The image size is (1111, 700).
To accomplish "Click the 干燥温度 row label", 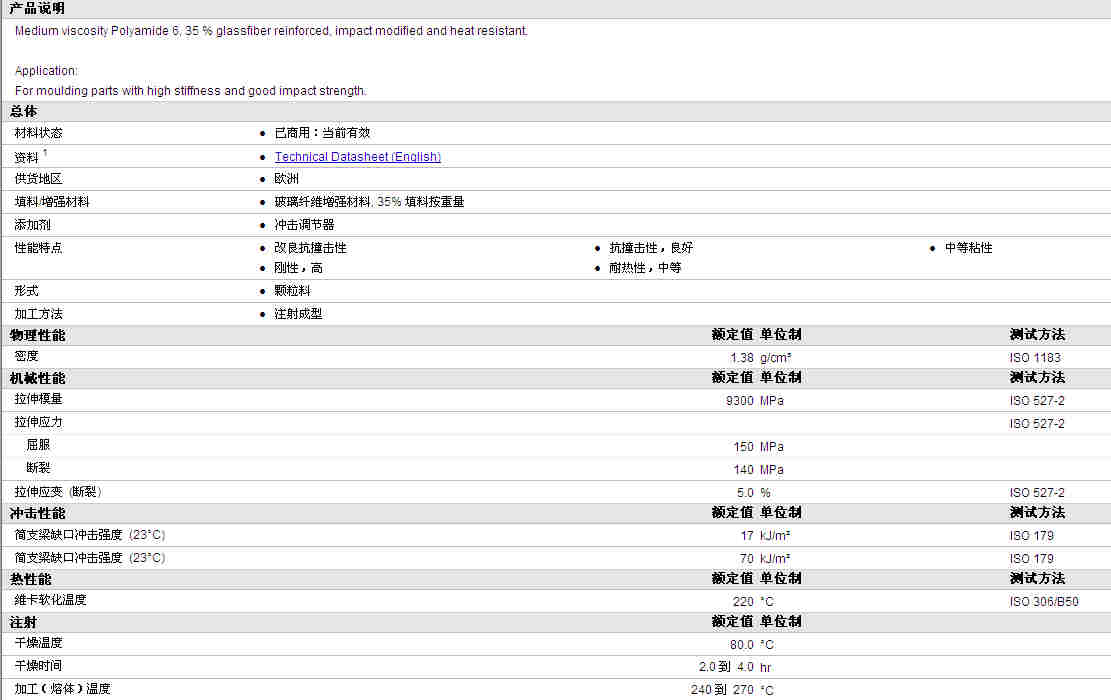I will tap(38, 643).
